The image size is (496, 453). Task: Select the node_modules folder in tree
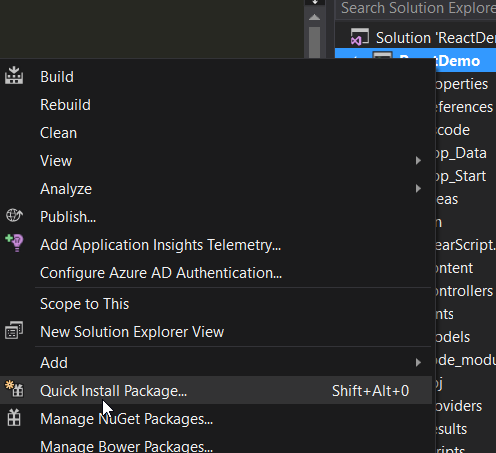466,360
